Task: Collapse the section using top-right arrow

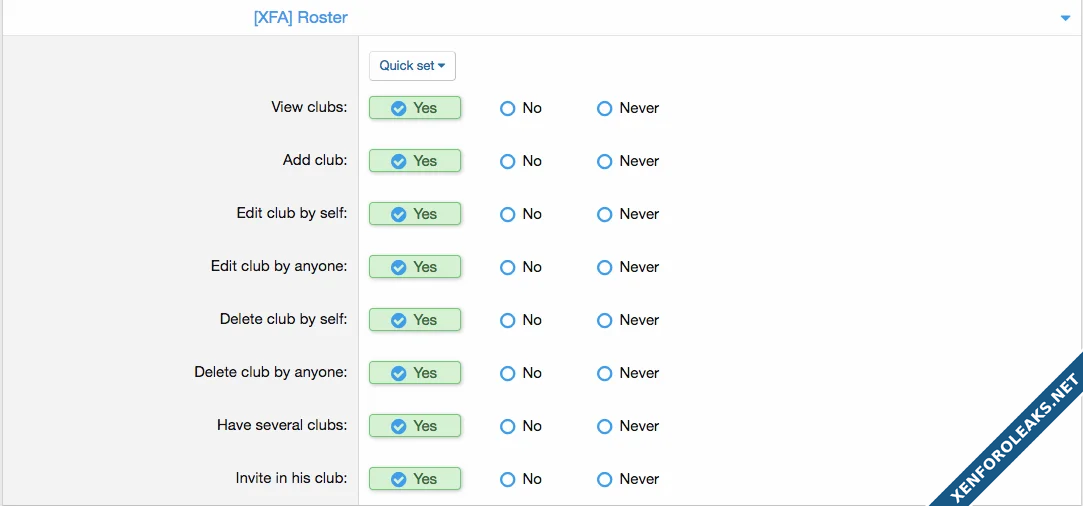Action: tap(1065, 18)
